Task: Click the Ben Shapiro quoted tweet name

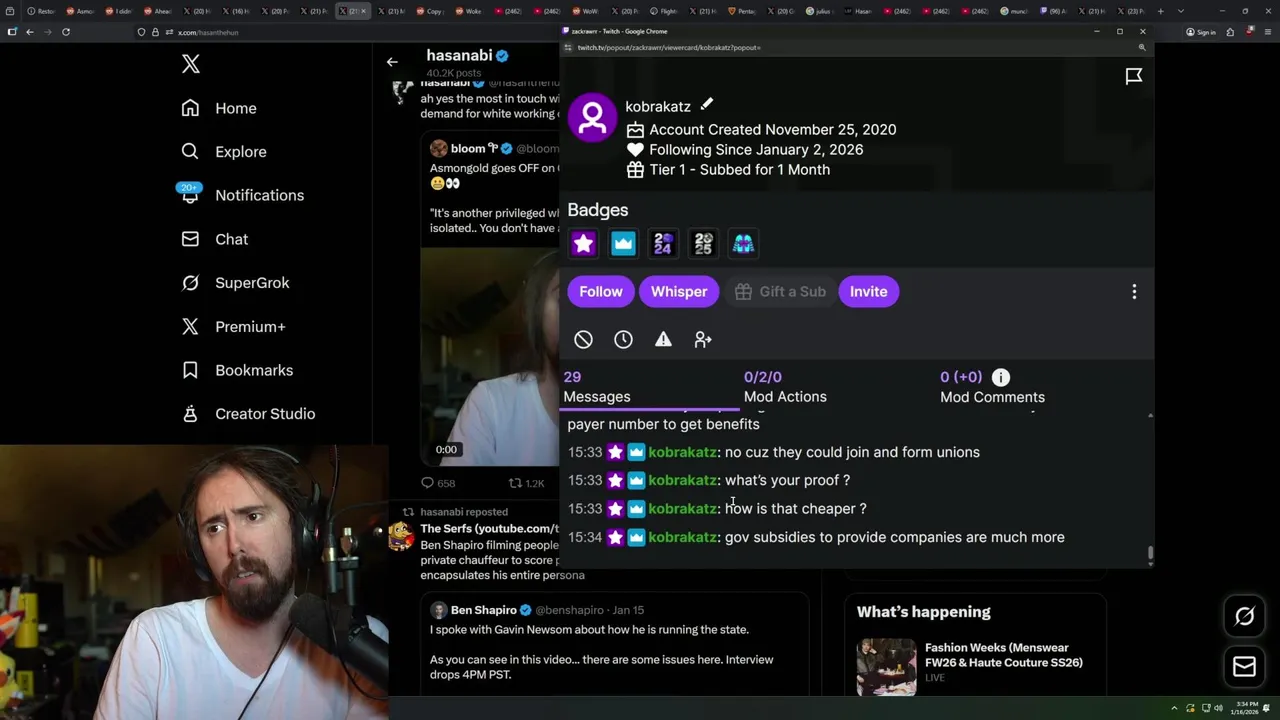Action: coord(484,610)
